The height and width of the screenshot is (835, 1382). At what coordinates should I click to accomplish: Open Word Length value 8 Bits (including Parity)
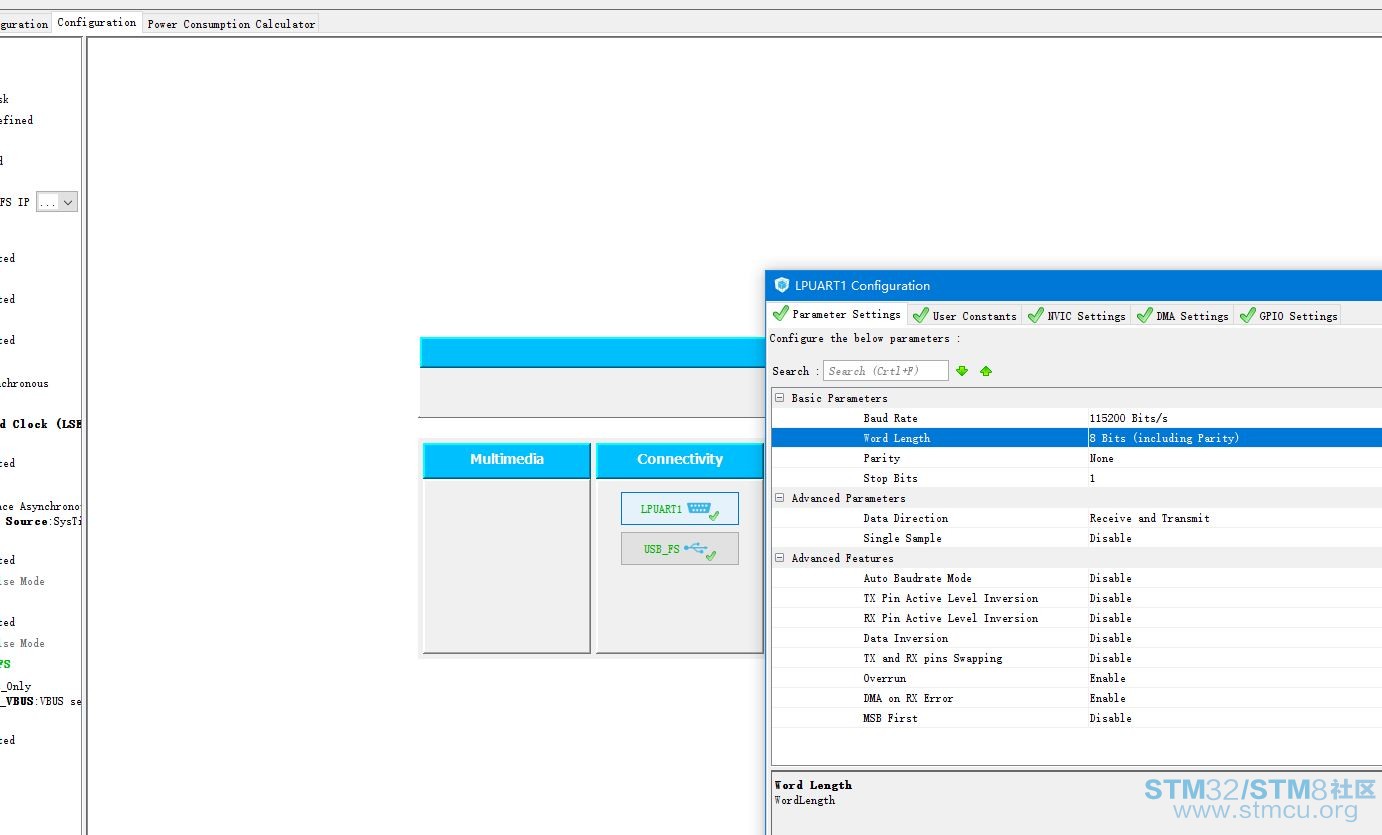tap(1164, 438)
